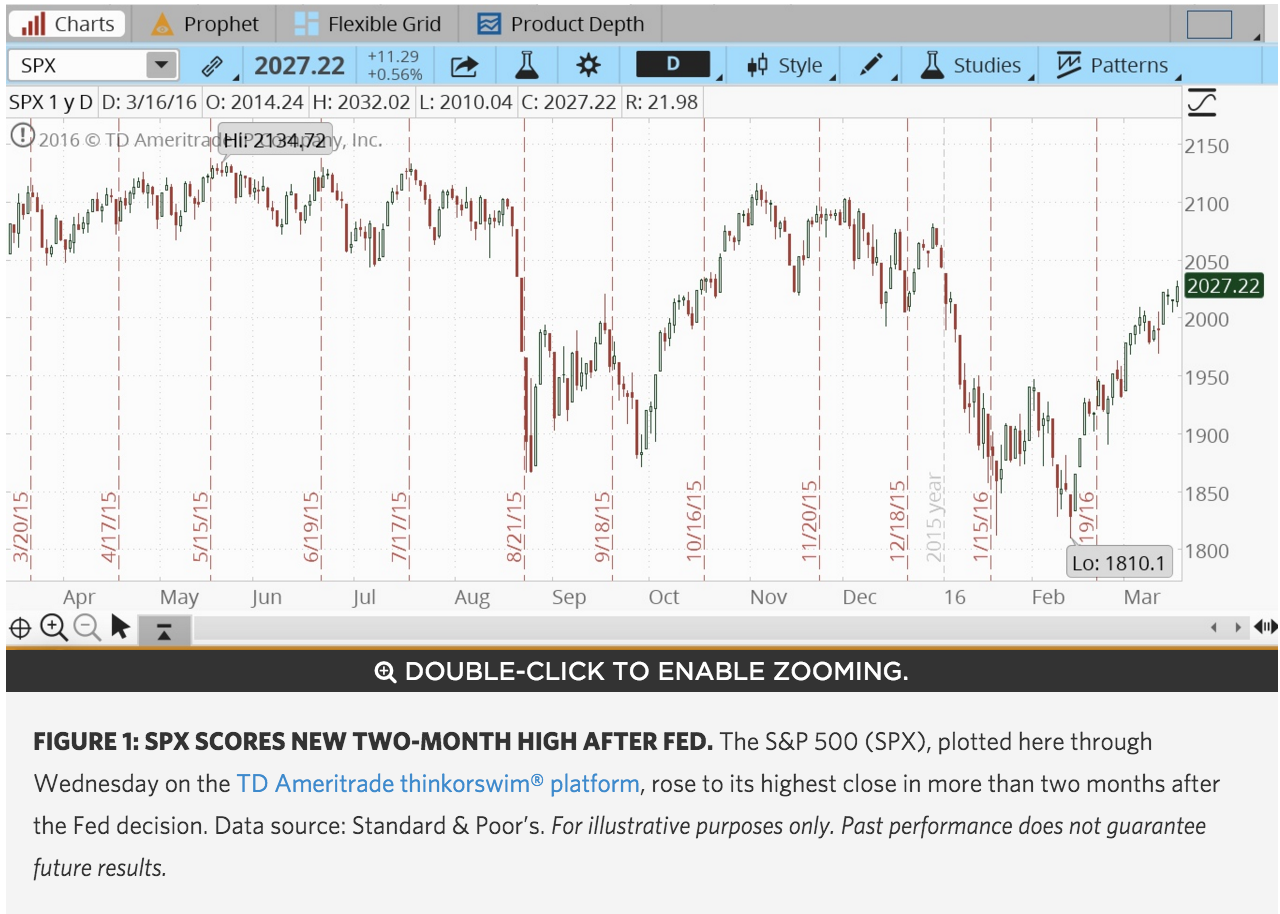The height and width of the screenshot is (914, 1280).
Task: Click the share arrow icon in toolbar
Action: click(465, 66)
